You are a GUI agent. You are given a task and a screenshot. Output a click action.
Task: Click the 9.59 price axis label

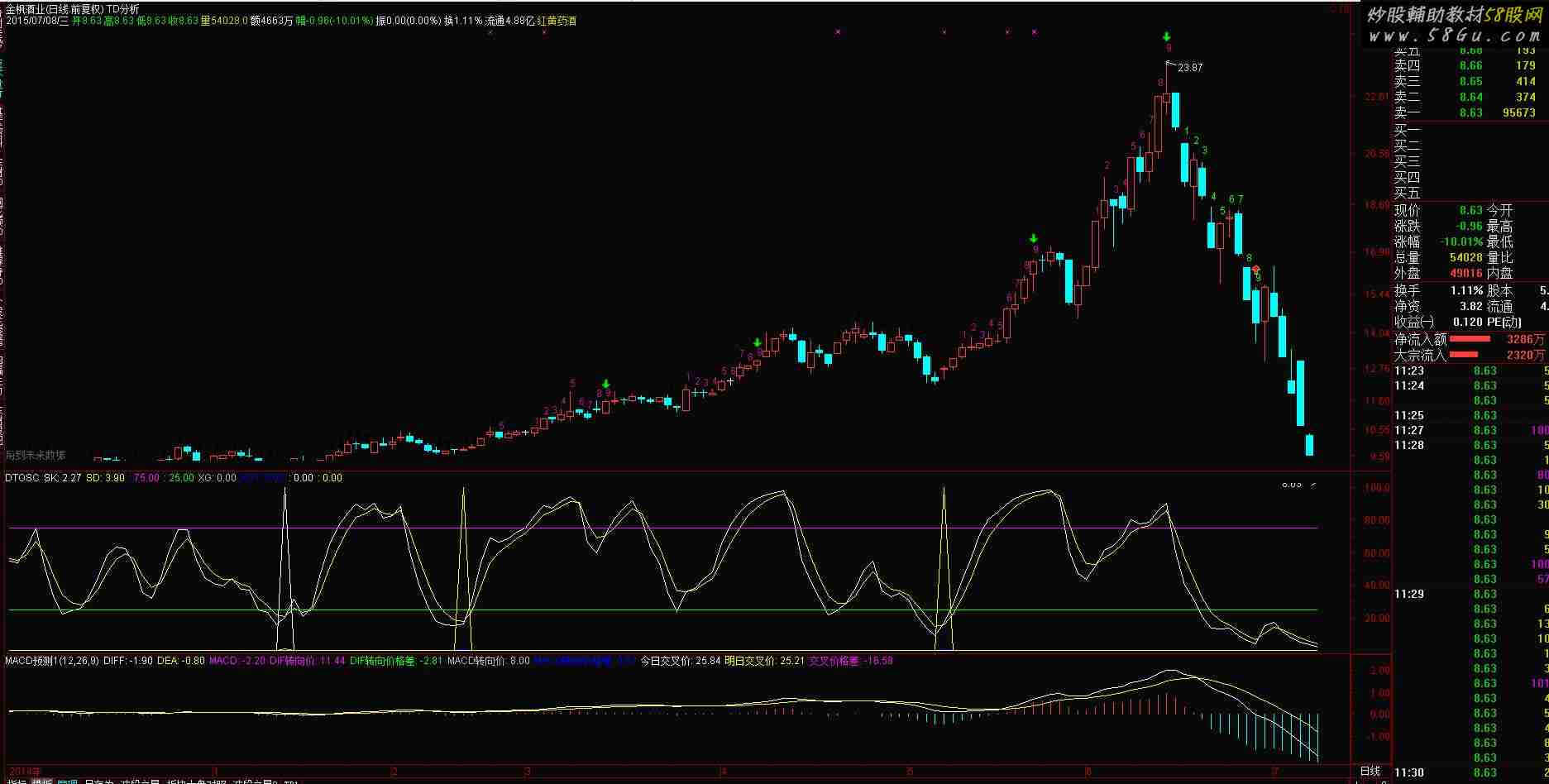coord(1379,457)
